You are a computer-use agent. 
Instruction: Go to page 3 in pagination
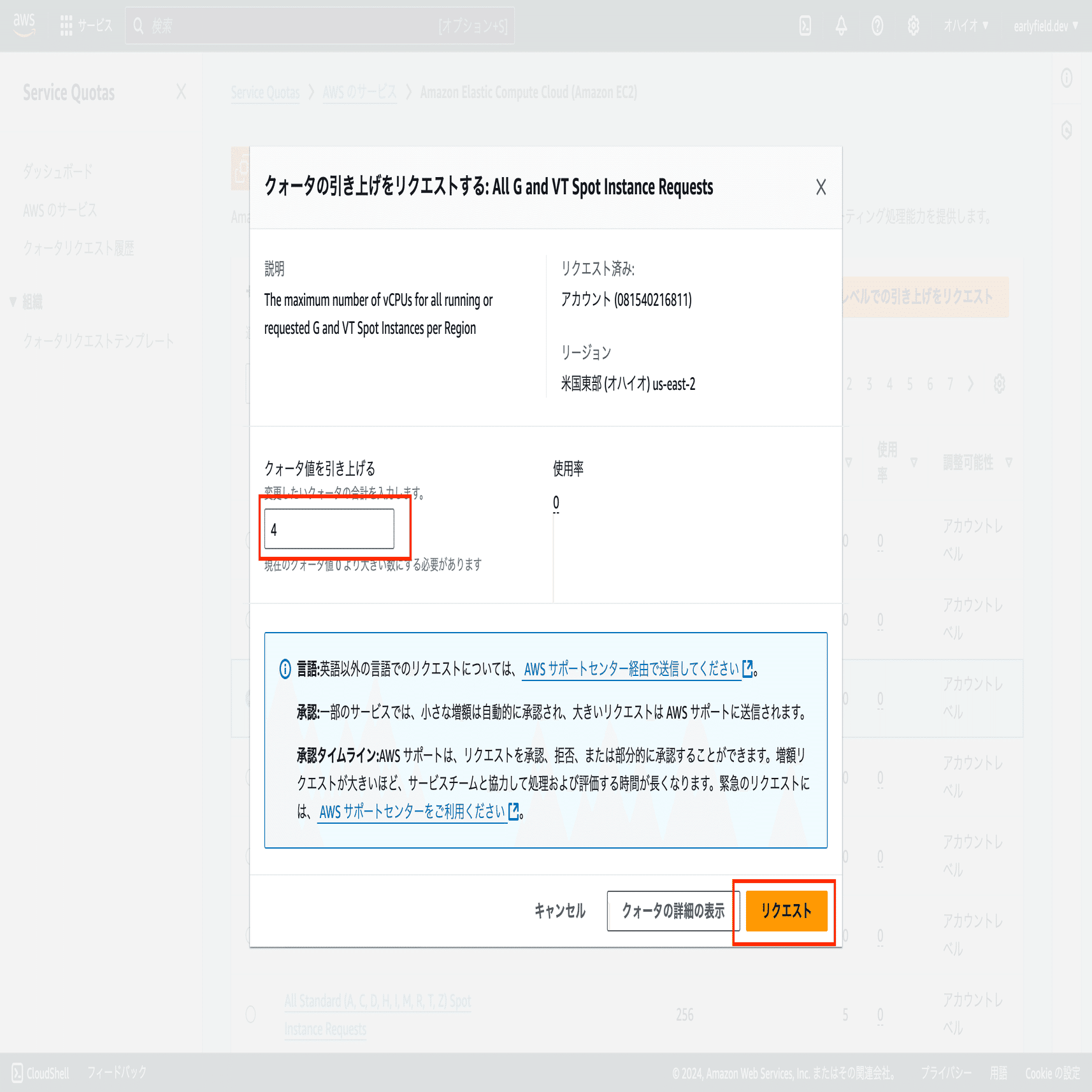869,384
